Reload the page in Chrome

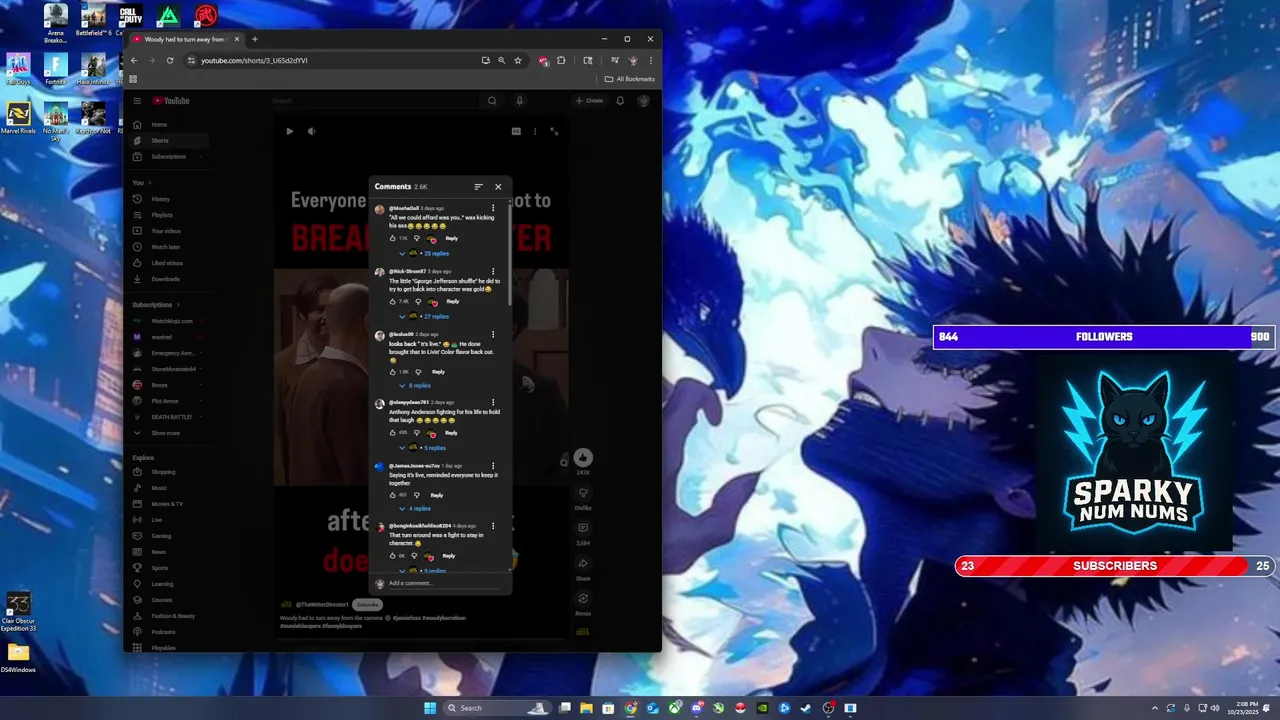point(170,61)
